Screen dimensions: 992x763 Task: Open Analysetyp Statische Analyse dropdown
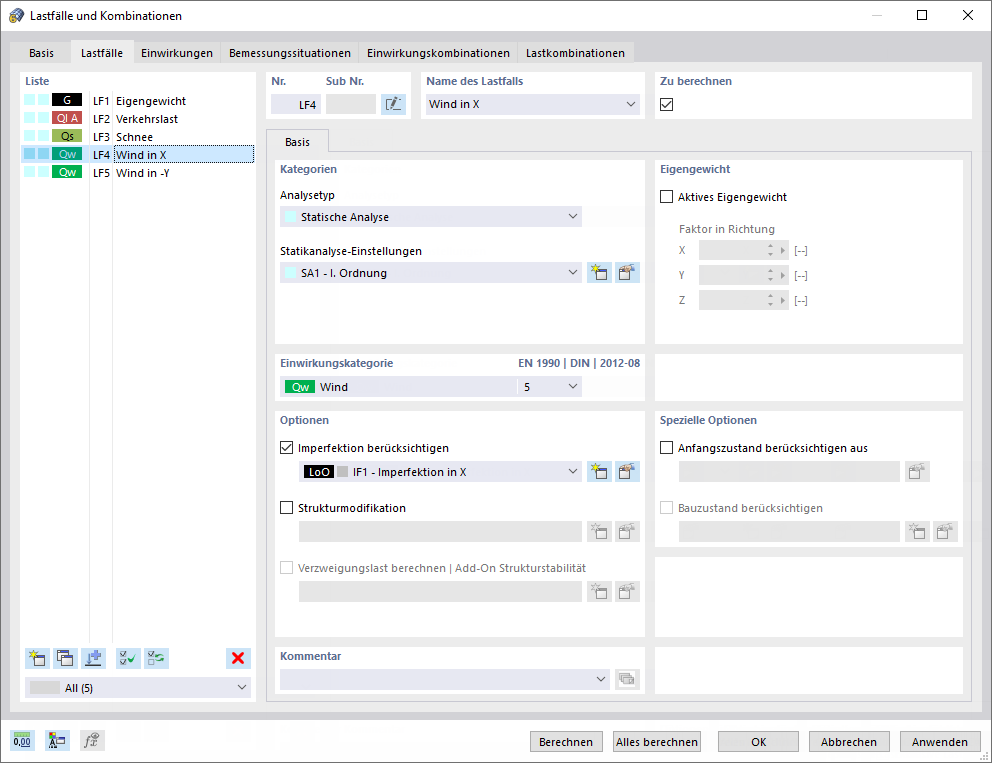pos(431,217)
